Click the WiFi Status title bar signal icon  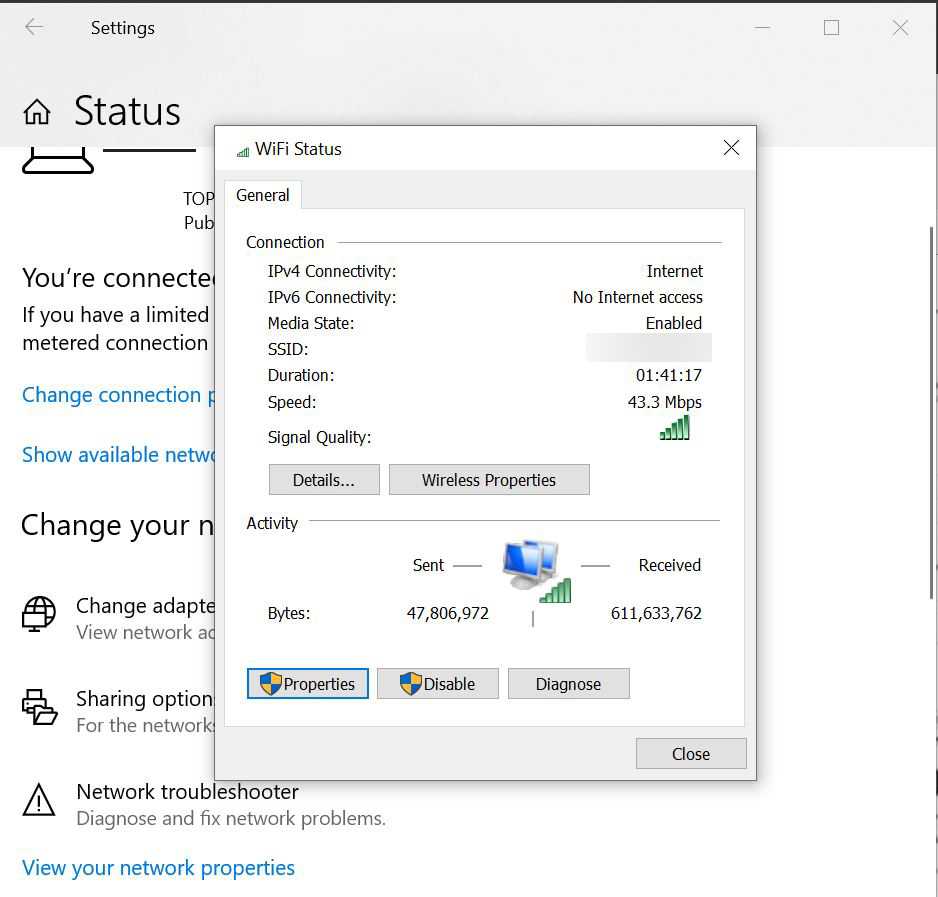click(x=242, y=150)
